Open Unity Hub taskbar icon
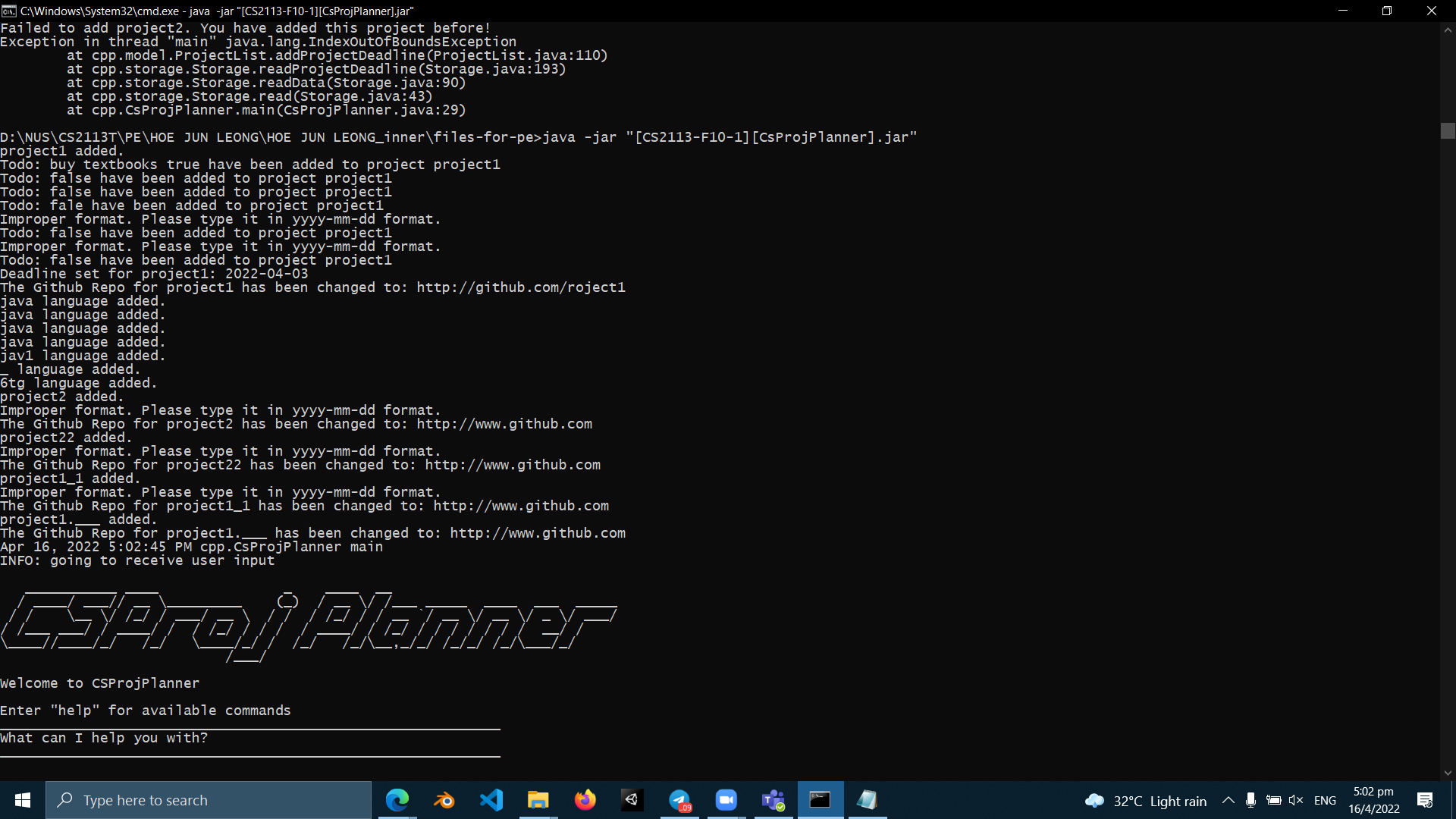 pos(632,800)
